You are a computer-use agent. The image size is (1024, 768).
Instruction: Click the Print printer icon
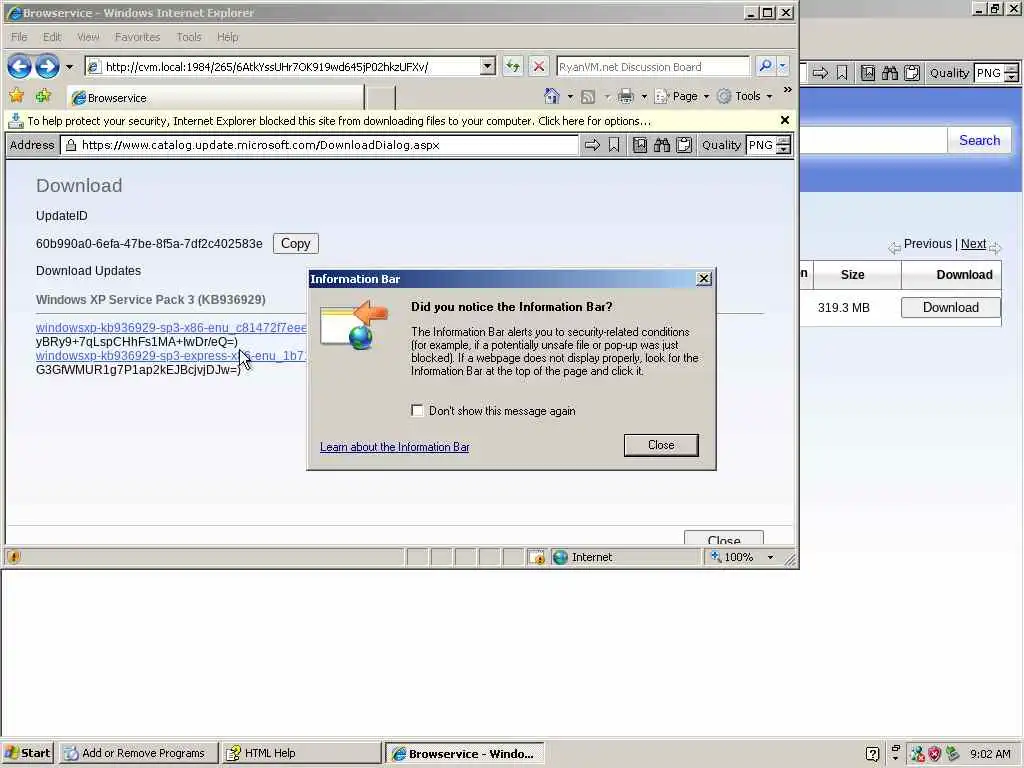coord(626,97)
